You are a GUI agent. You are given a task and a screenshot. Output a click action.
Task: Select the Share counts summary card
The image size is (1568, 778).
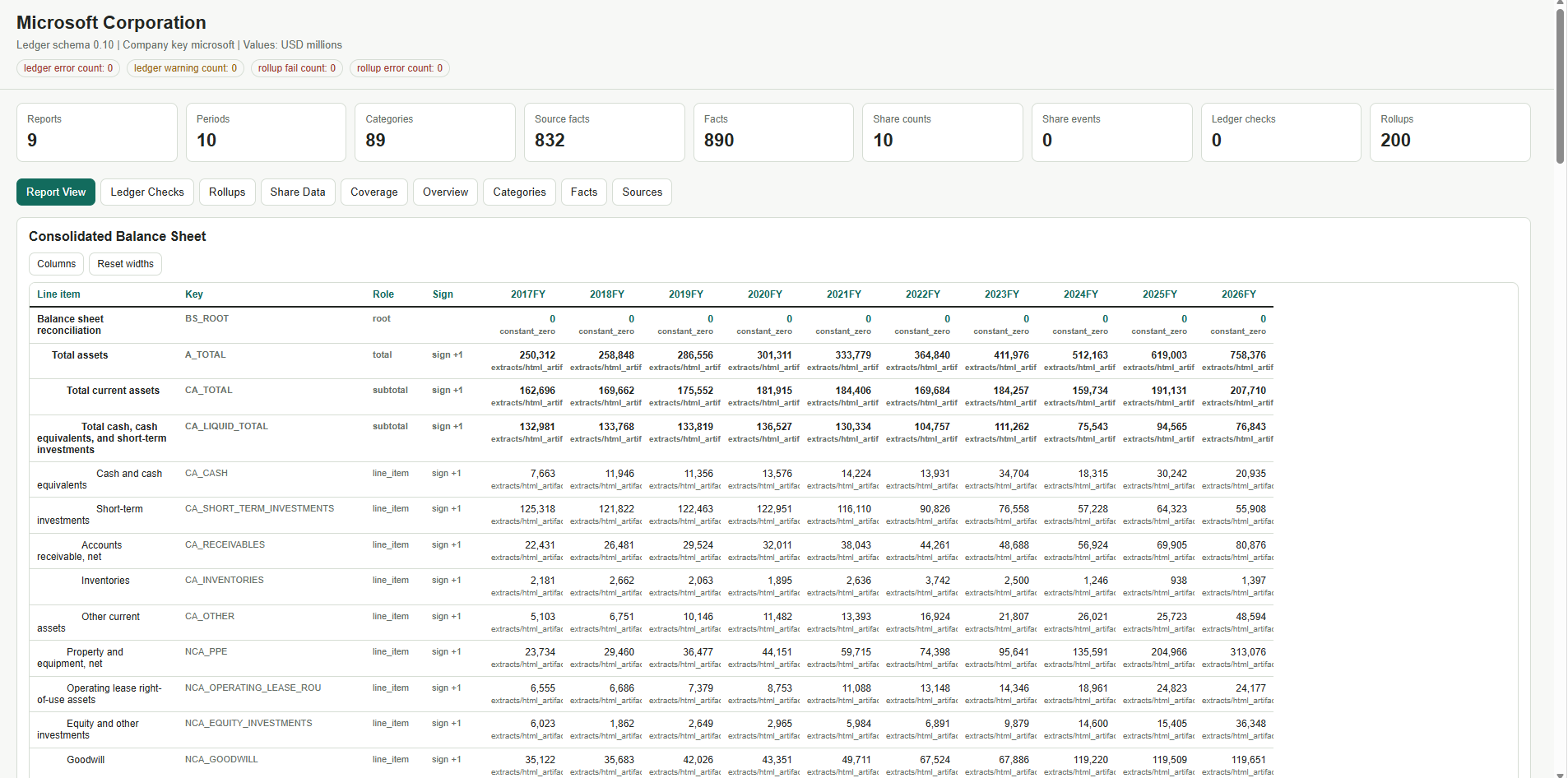(943, 132)
